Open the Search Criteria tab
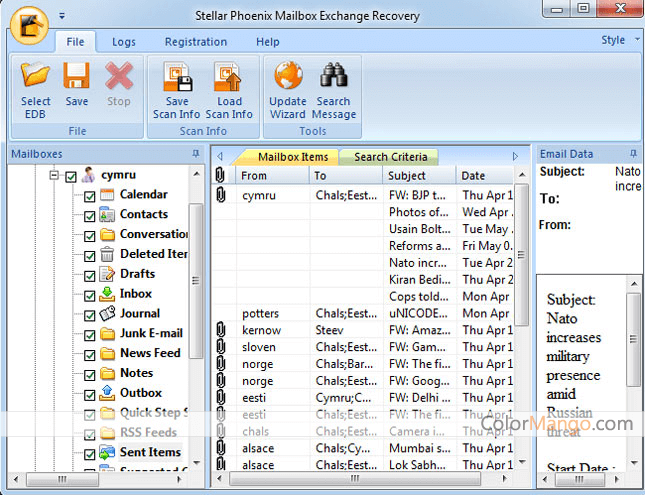The image size is (645, 495). pyautogui.click(x=390, y=157)
